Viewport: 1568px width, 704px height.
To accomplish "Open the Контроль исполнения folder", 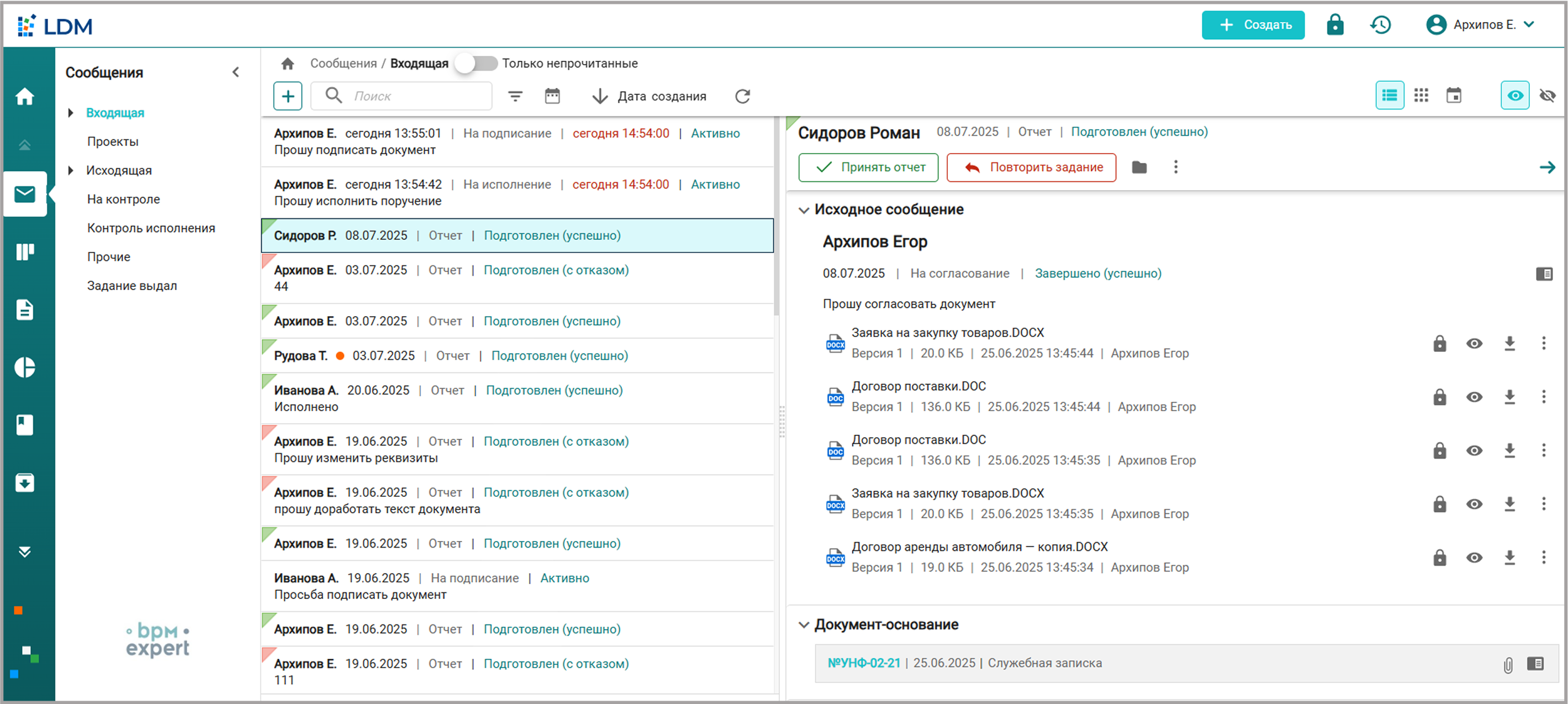I will point(151,228).
